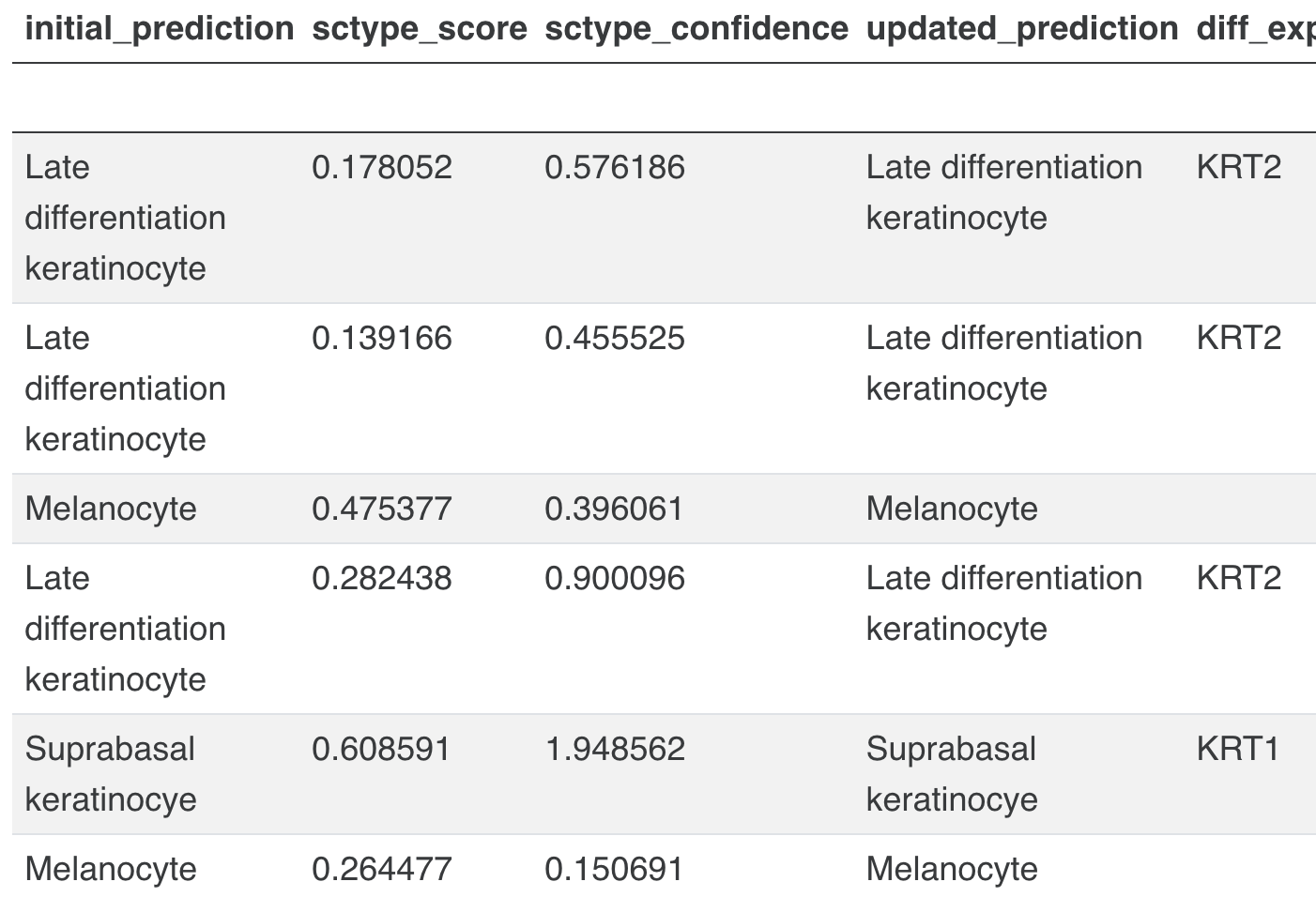Screen dimensions: 1316x897
Task: Select the confidence value 0.900096
Action: point(615,578)
